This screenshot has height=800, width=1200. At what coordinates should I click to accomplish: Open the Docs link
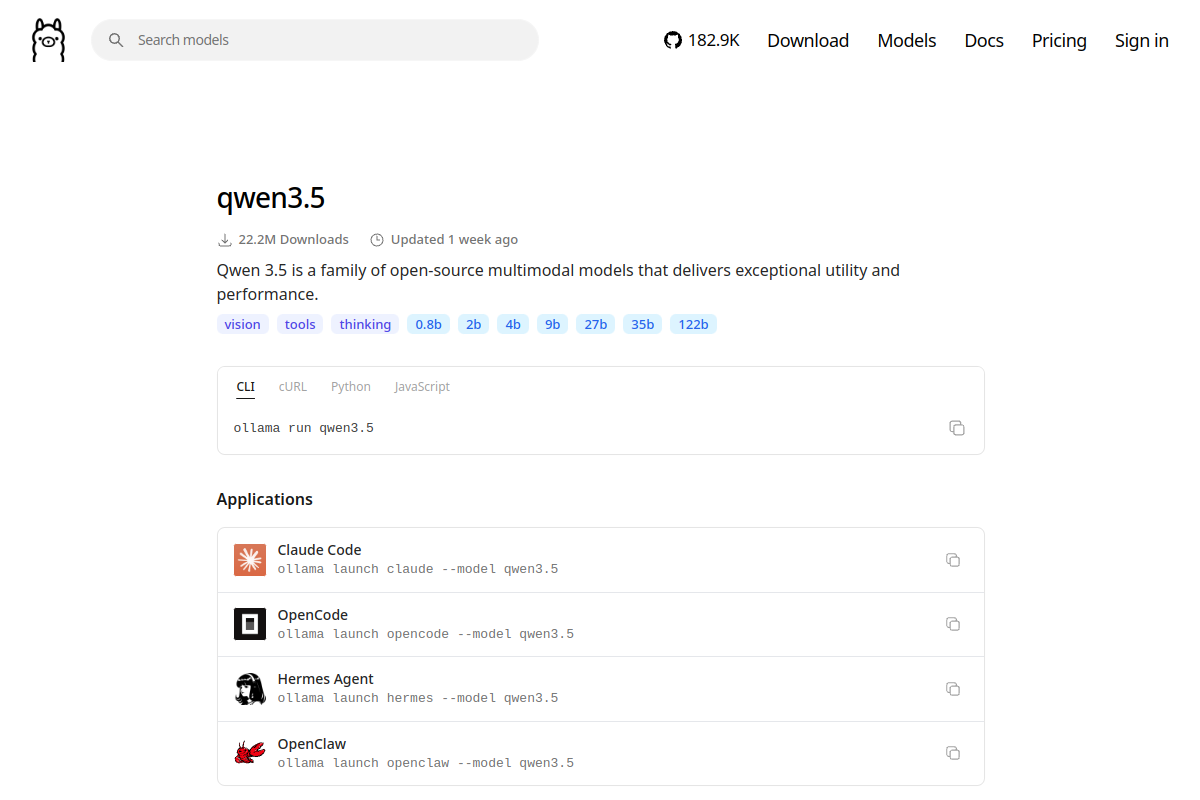pyautogui.click(x=984, y=40)
